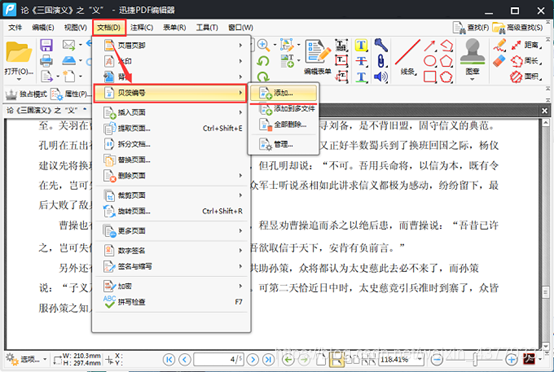Rotate counter-clockwise with the upper green arrow icon
This screenshot has height=372, width=554.
(x=263, y=61)
